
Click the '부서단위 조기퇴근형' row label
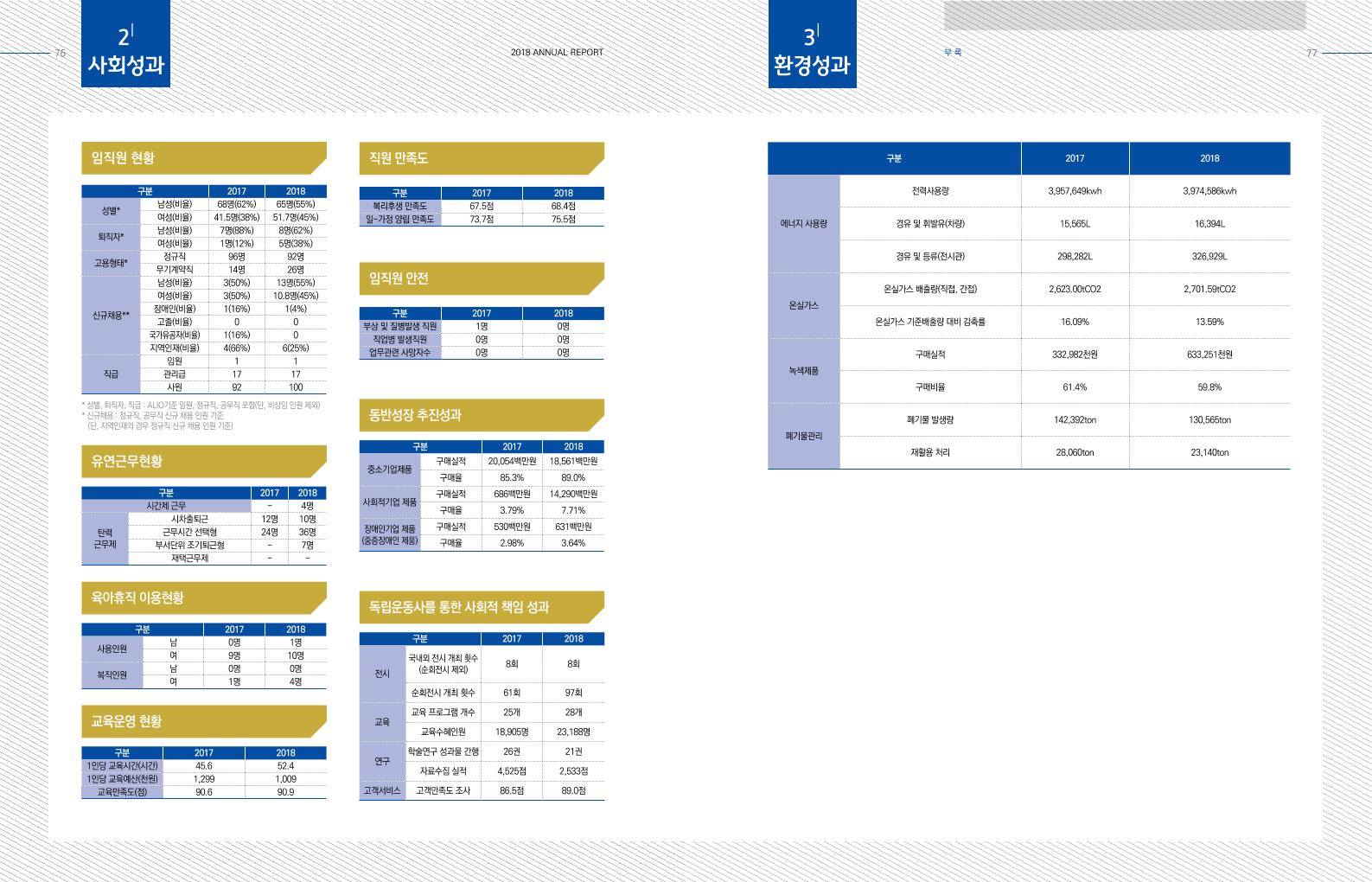tap(189, 545)
